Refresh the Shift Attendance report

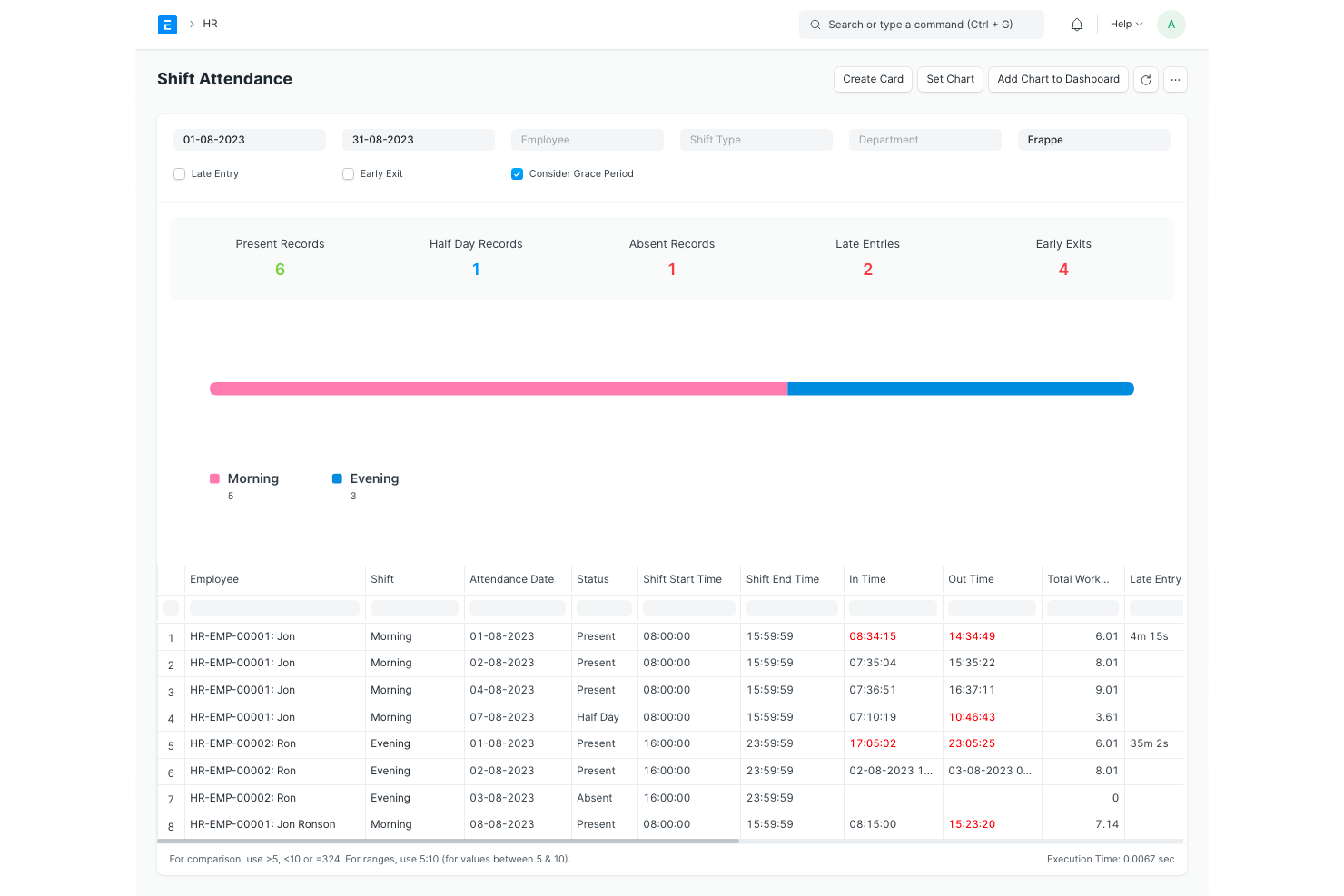1146,80
